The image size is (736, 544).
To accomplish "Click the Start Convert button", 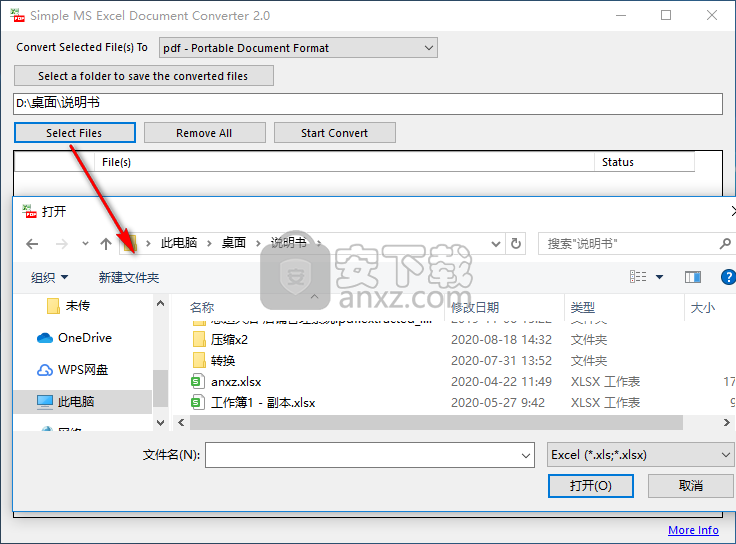I will tap(335, 133).
